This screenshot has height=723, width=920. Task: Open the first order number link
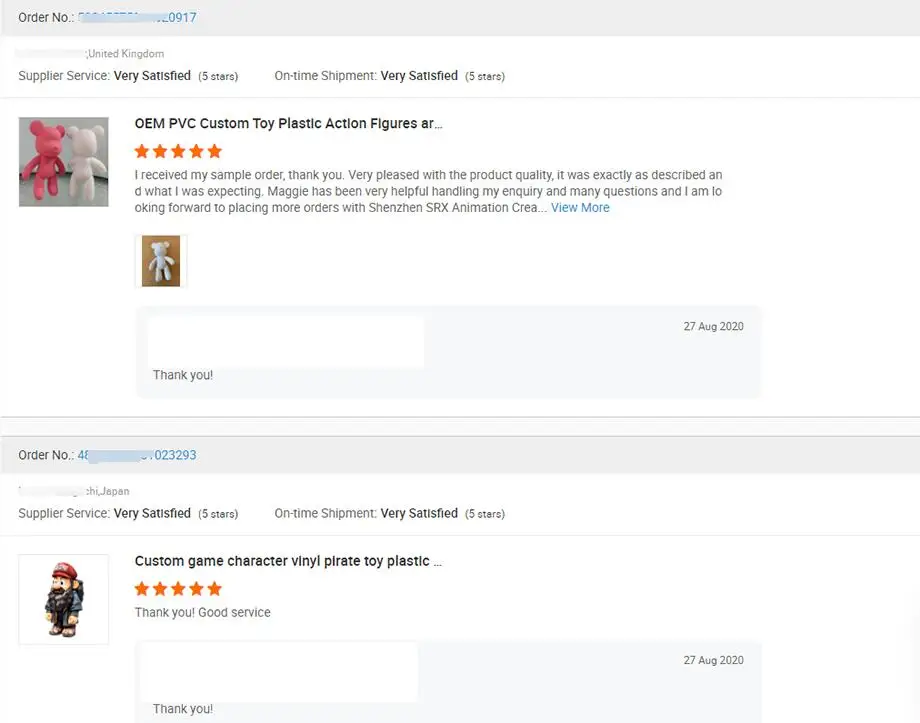137,17
